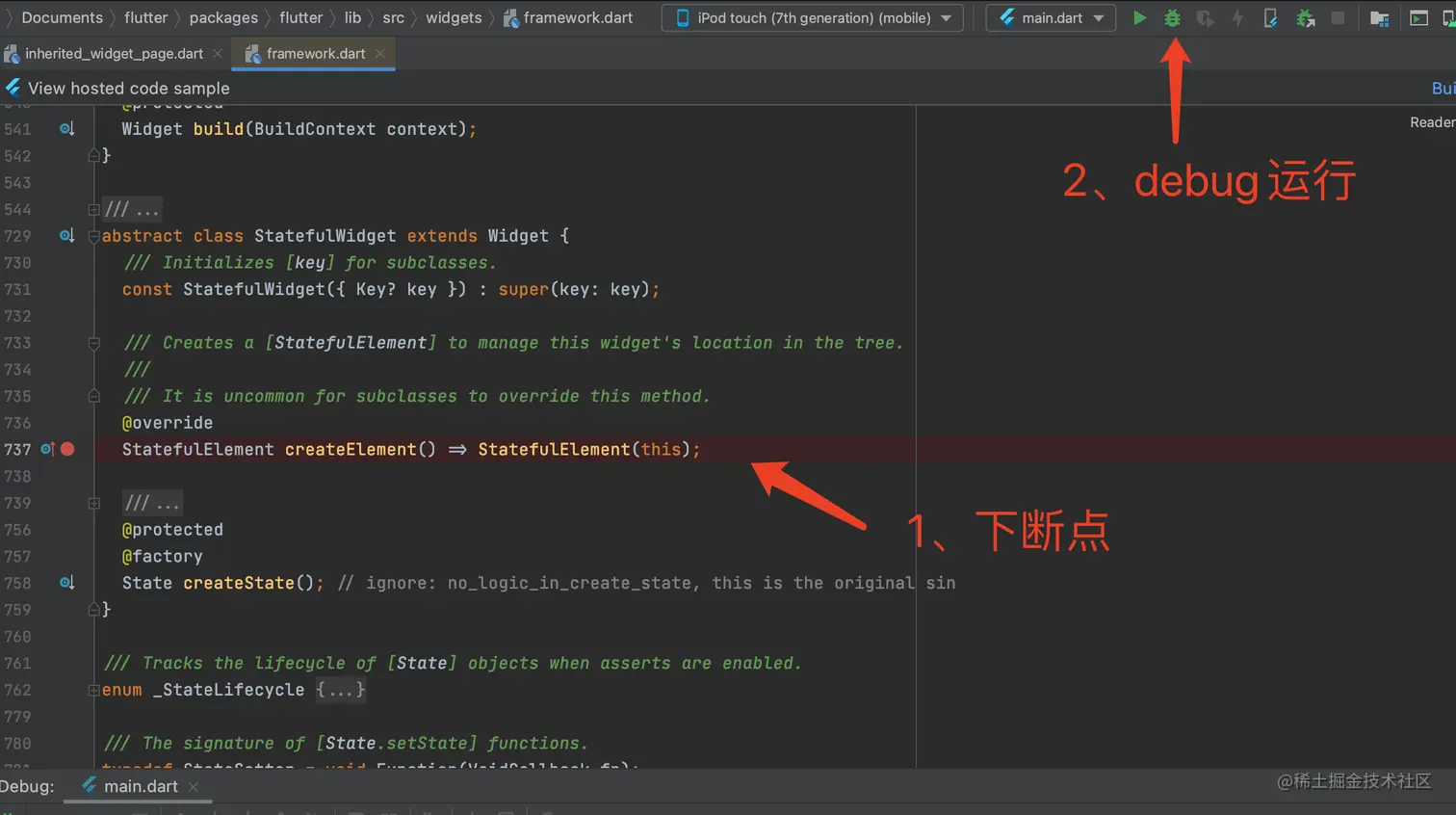The height and width of the screenshot is (815, 1456).
Task: Toggle Reader mode label in editor corner
Action: tap(1433, 122)
